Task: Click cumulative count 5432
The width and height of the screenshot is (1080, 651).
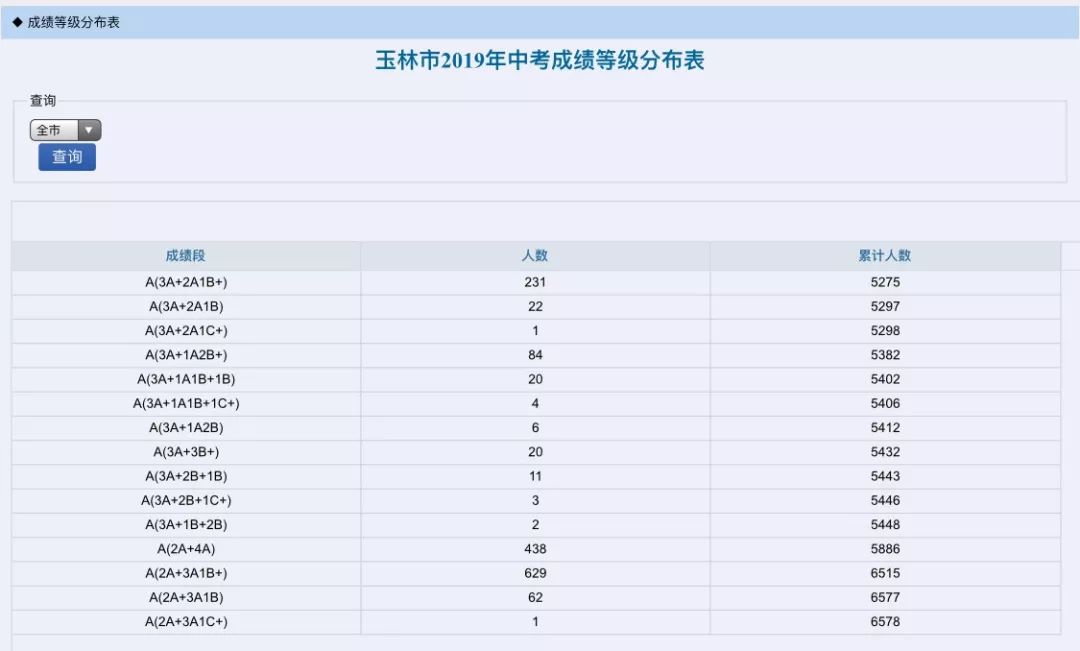Action: coord(885,452)
